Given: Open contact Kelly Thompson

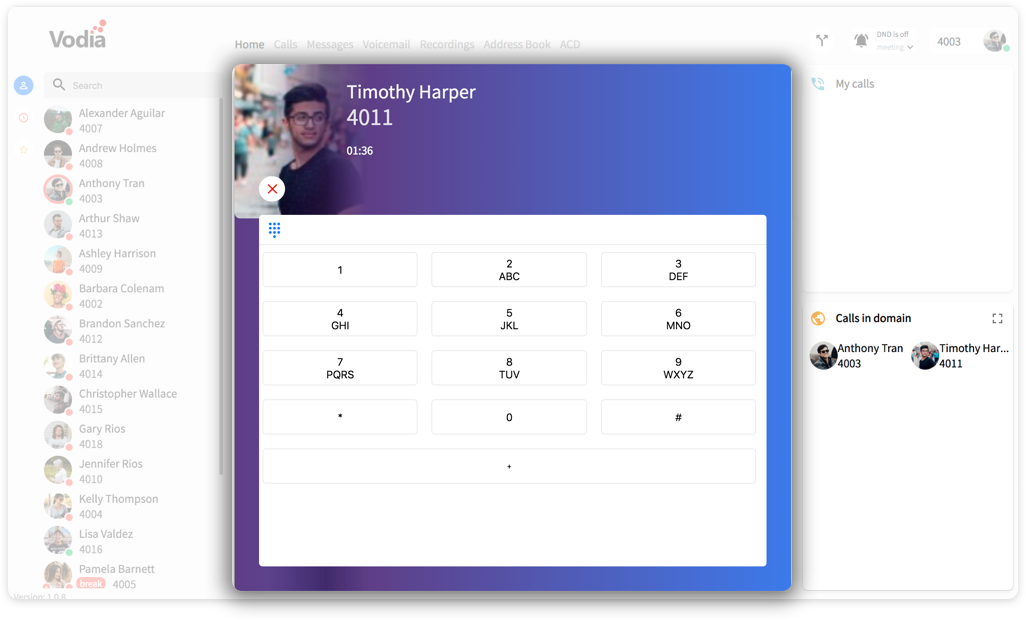Looking at the screenshot, I should tap(131, 506).
